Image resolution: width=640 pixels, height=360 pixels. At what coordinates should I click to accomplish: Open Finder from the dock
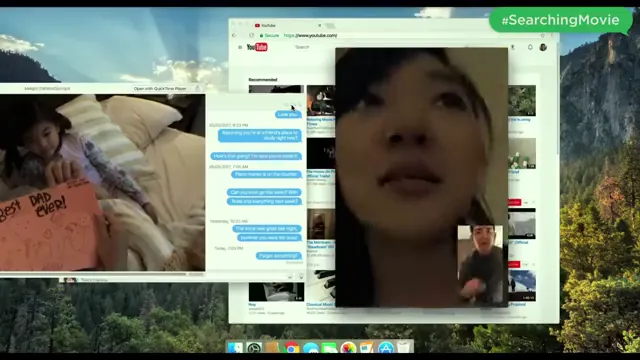click(x=235, y=348)
